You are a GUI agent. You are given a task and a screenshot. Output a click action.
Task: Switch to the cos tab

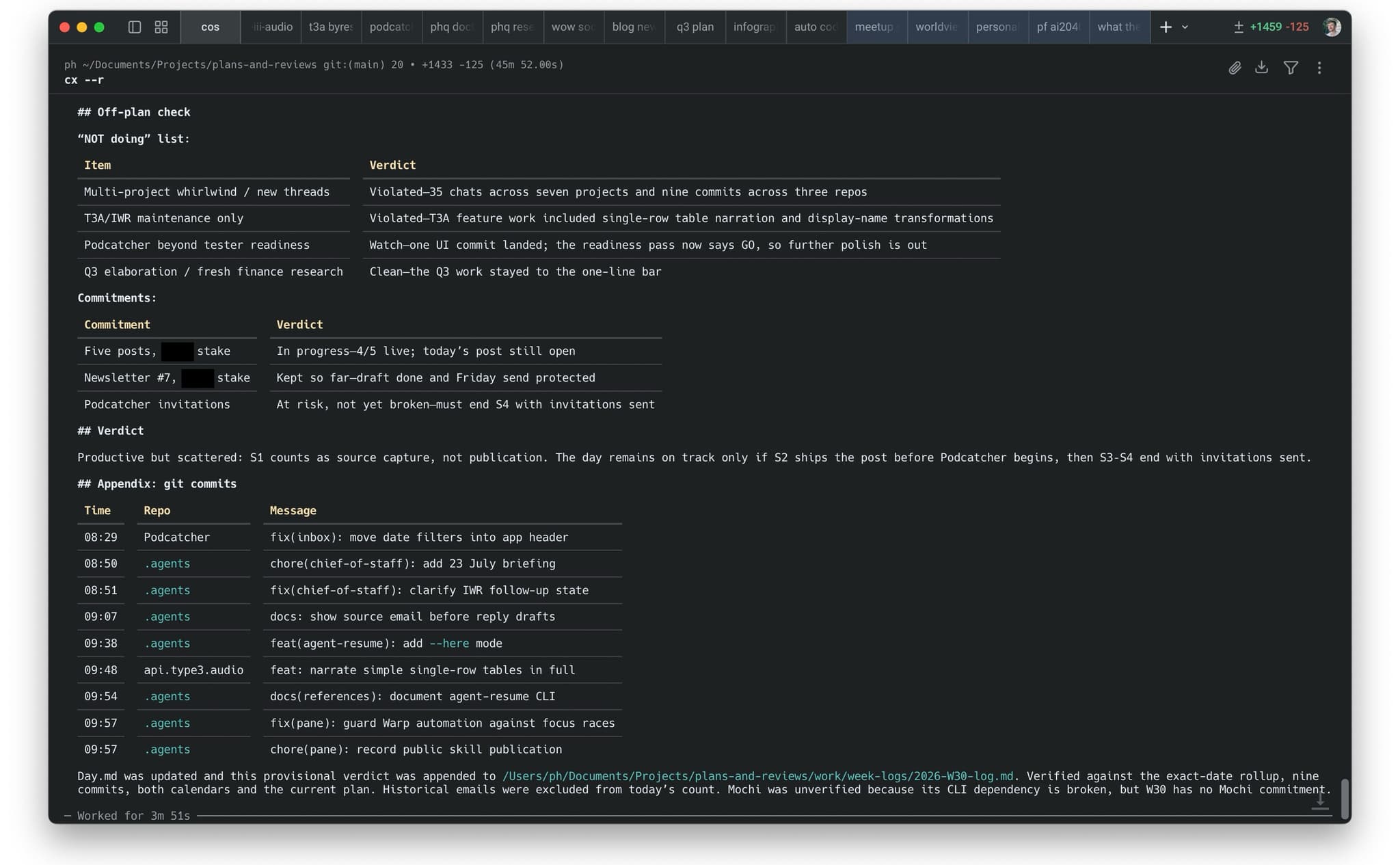tap(211, 27)
